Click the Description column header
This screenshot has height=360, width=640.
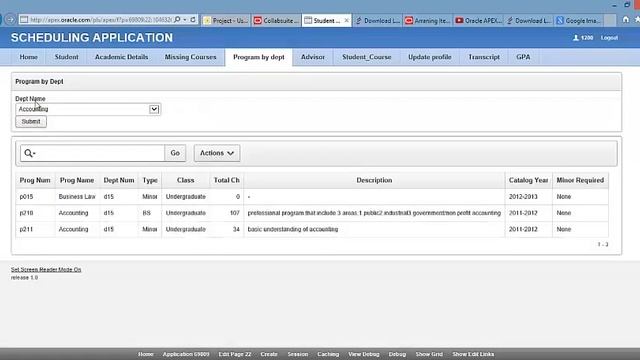(x=374, y=180)
